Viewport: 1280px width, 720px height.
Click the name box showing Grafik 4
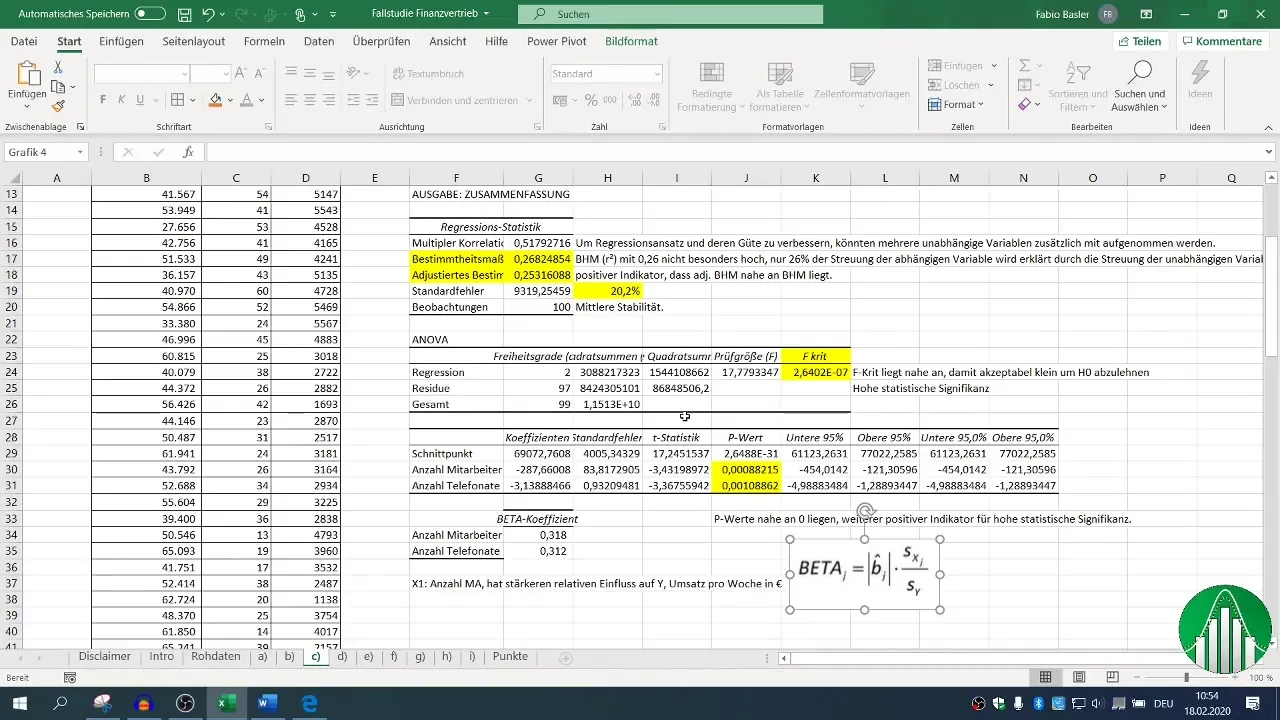pos(47,152)
